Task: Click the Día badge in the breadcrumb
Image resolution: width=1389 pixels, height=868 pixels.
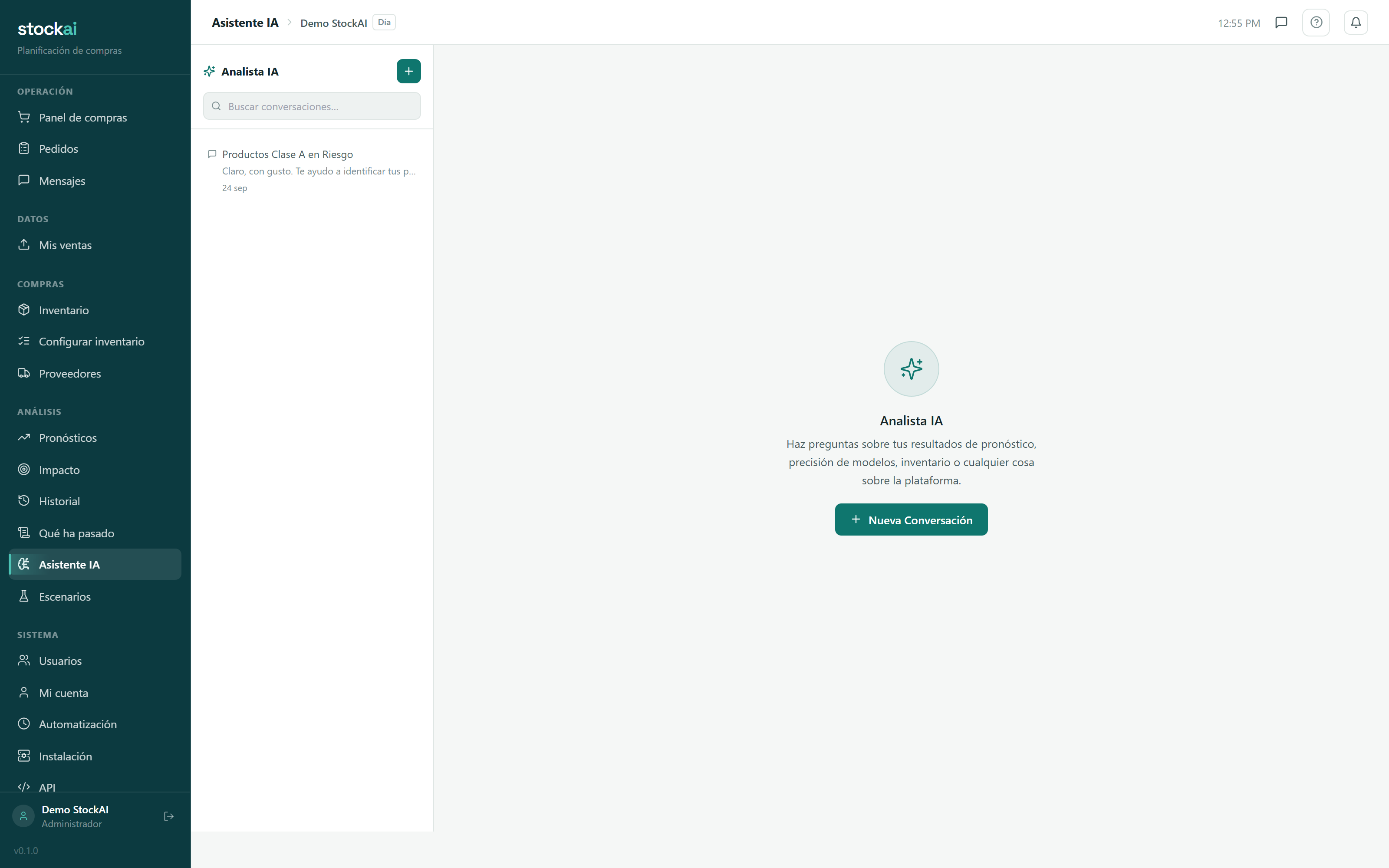Action: coord(384,23)
